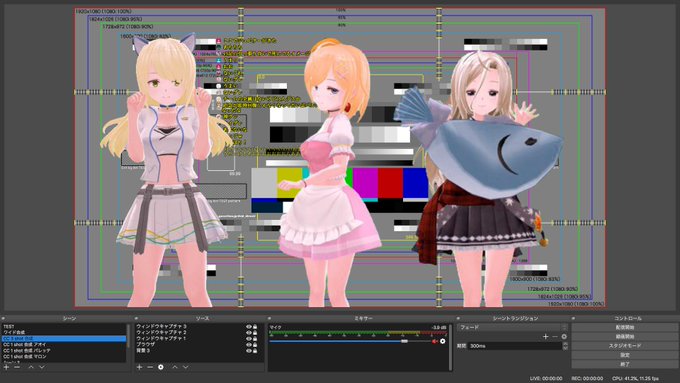
Task: Move selected scene down with arrow
Action: (x=42, y=367)
